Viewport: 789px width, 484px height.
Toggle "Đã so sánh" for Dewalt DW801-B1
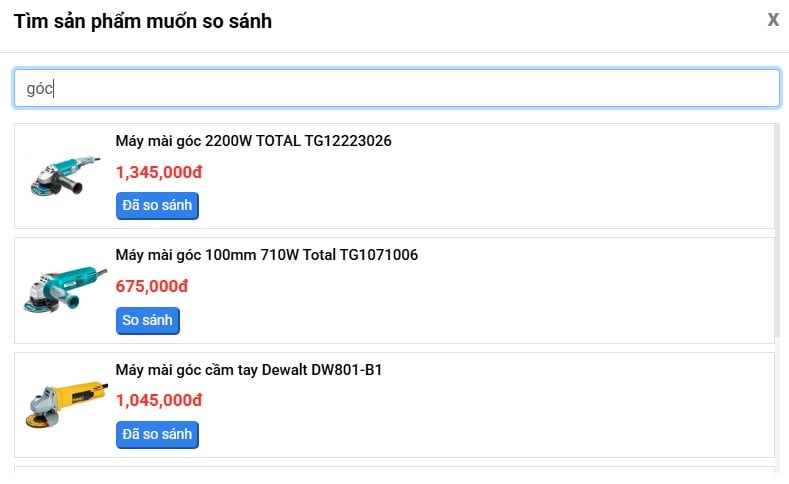click(157, 435)
